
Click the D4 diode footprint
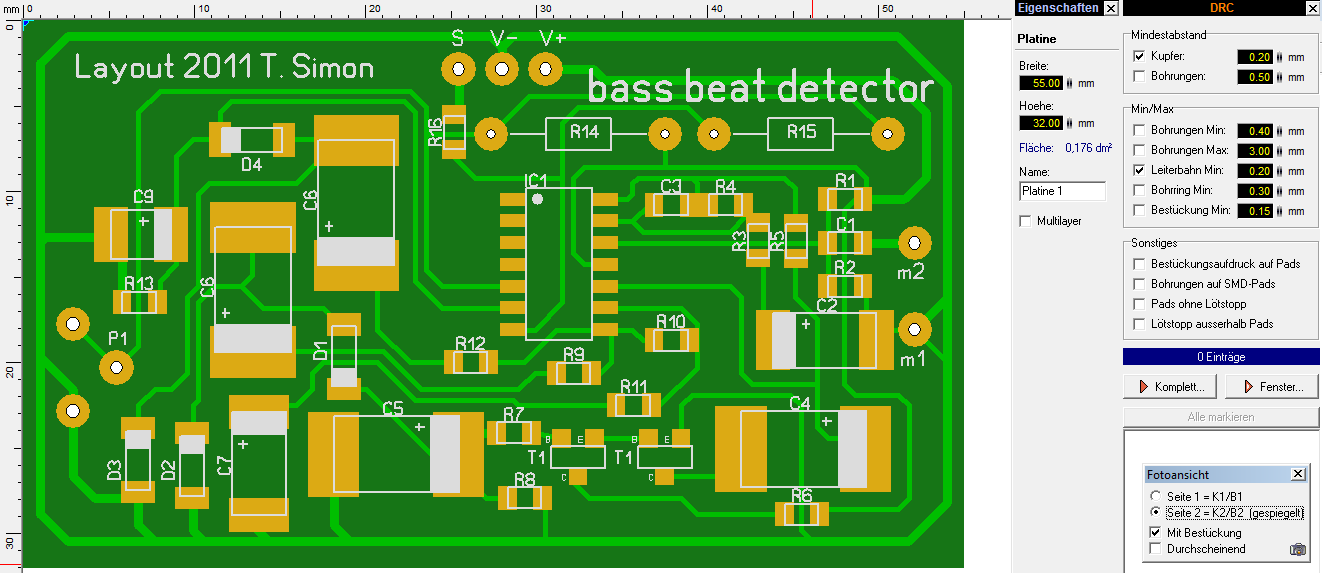pyautogui.click(x=251, y=140)
